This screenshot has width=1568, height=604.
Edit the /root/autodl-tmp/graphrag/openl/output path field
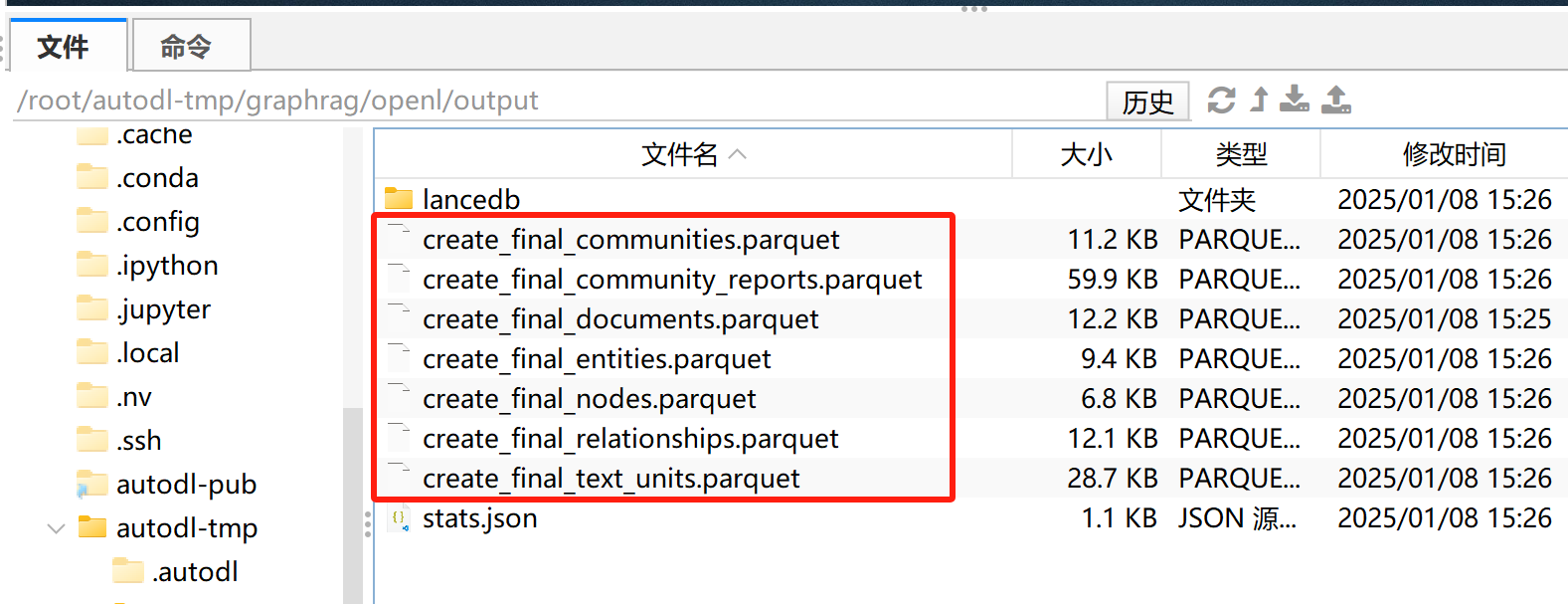pyautogui.click(x=557, y=101)
